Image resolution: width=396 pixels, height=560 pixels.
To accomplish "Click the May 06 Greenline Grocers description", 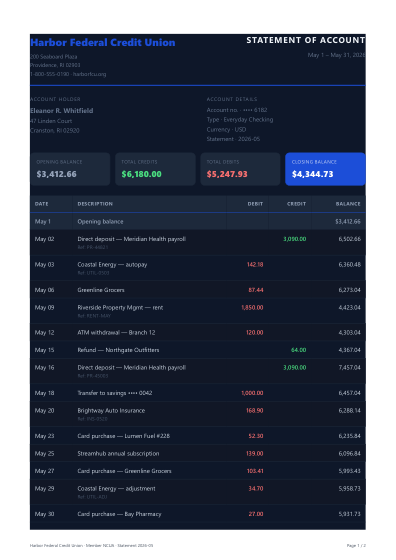I will tap(101, 290).
